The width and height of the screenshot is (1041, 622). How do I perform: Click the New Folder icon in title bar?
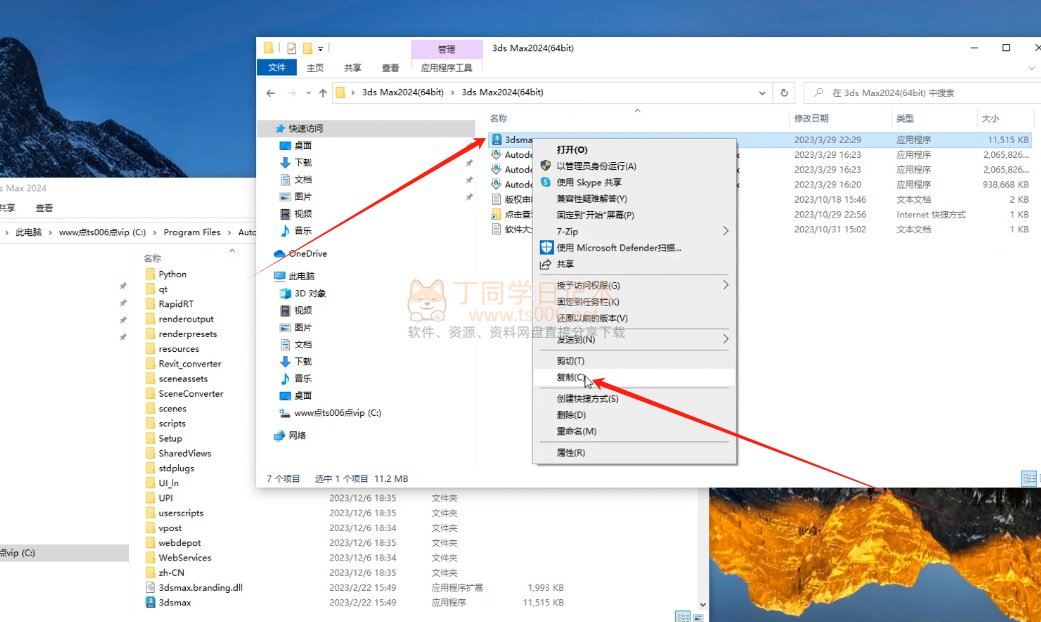pyautogui.click(x=307, y=48)
